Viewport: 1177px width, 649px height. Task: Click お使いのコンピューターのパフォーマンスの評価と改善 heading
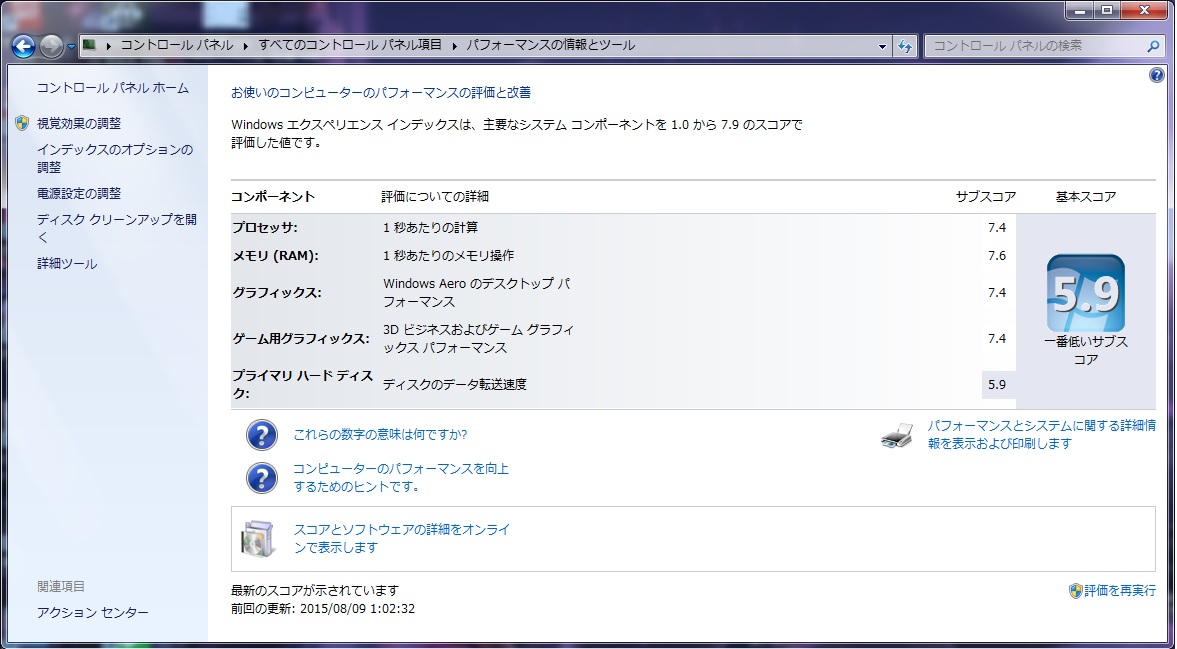click(381, 92)
